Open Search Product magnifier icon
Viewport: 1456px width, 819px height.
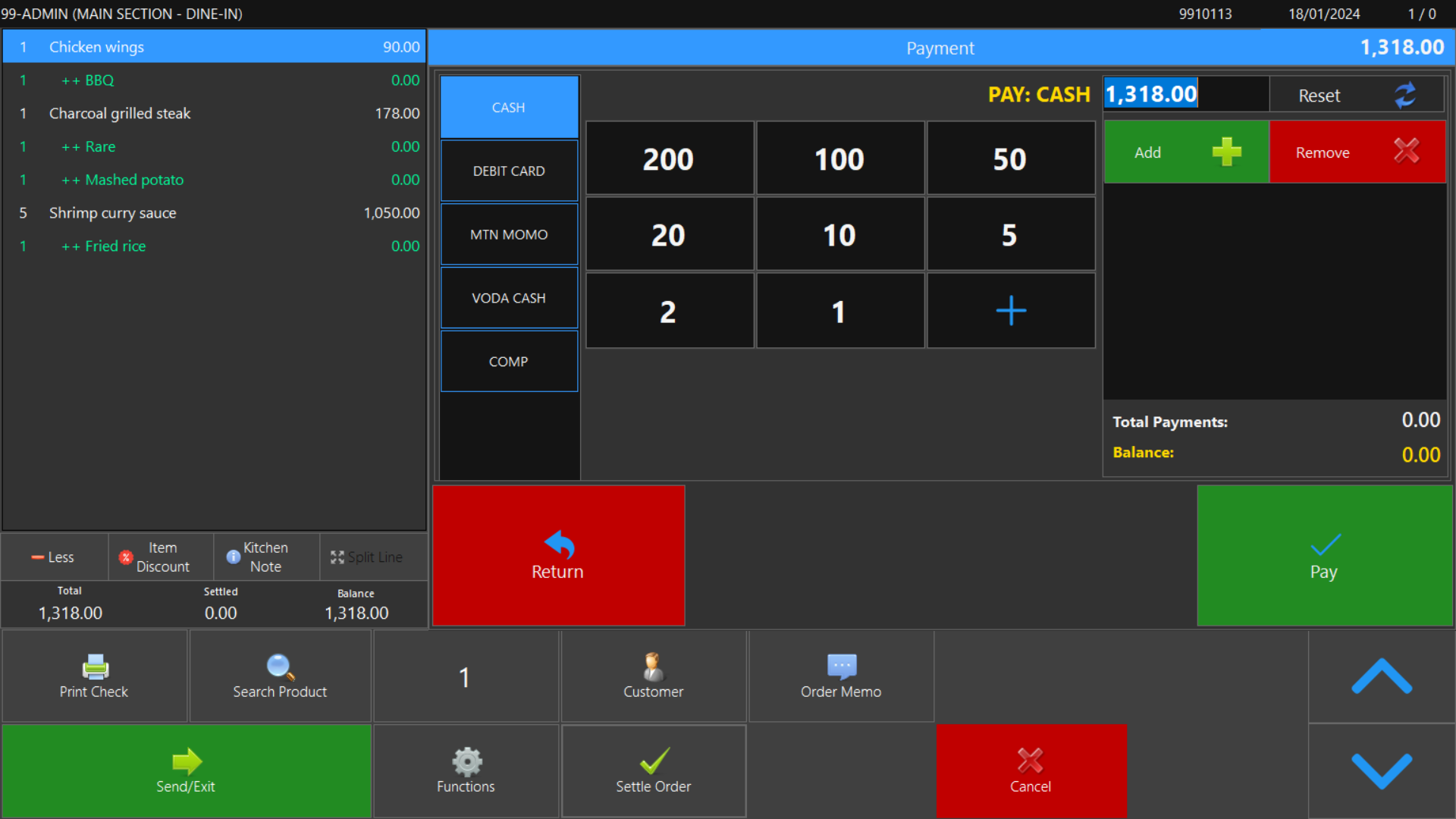click(280, 667)
